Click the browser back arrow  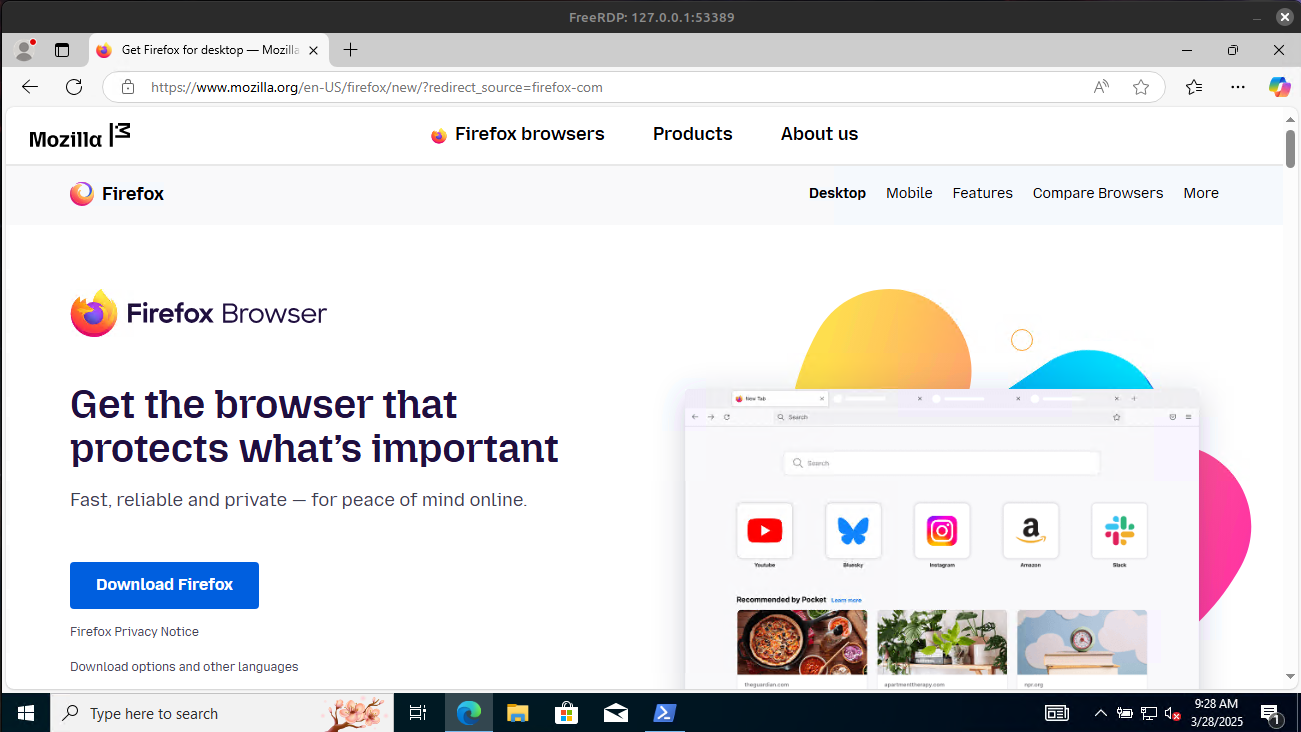point(30,87)
